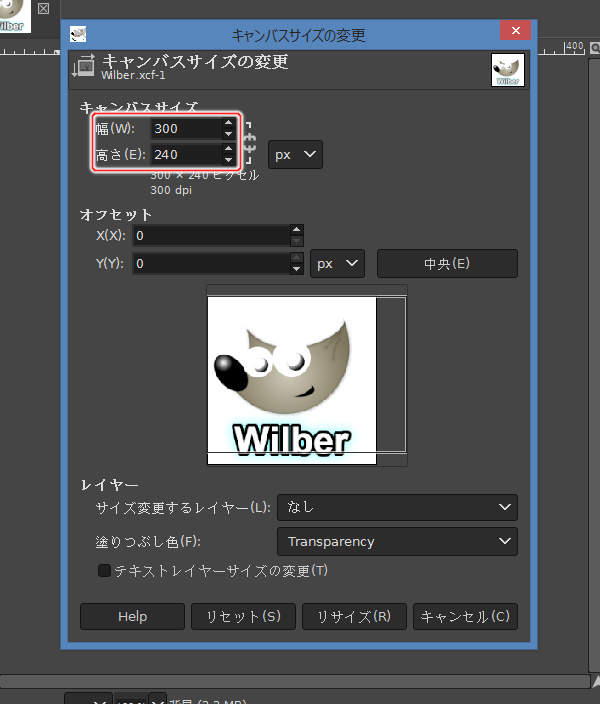Click the キャンセル(C) cancel button
This screenshot has height=704, width=600.
coord(465,616)
